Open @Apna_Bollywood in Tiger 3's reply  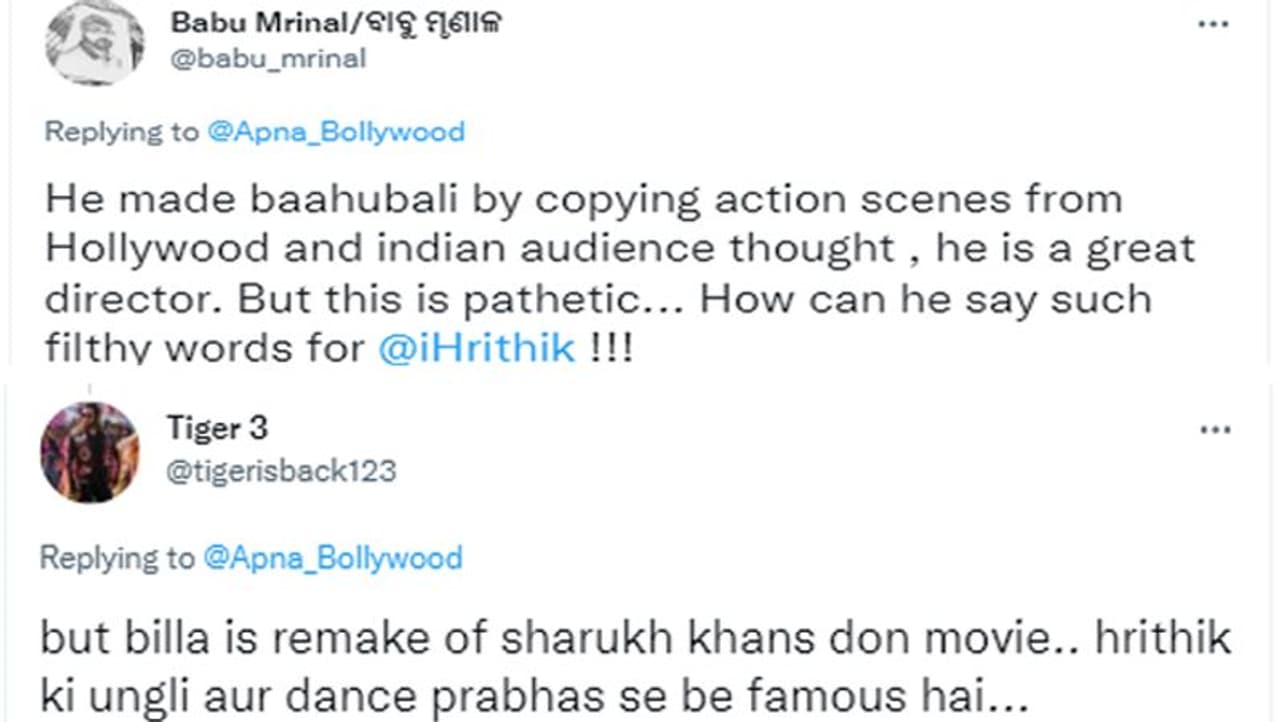pyautogui.click(x=332, y=558)
